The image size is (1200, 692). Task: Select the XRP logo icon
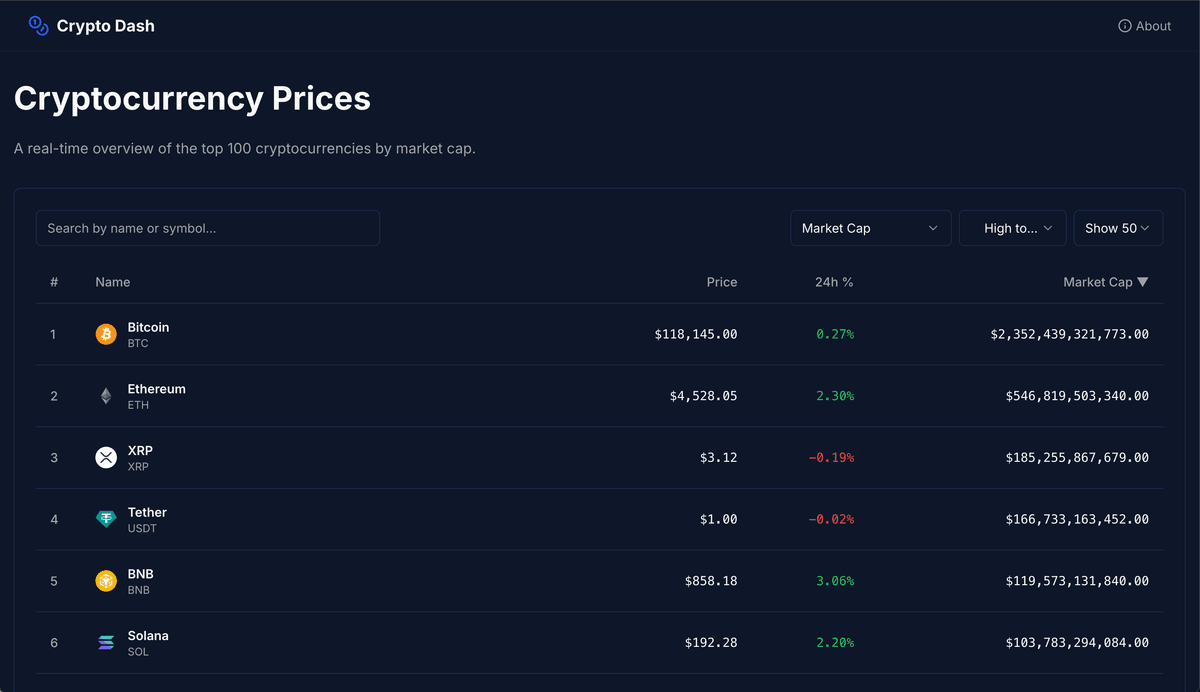pyautogui.click(x=106, y=457)
